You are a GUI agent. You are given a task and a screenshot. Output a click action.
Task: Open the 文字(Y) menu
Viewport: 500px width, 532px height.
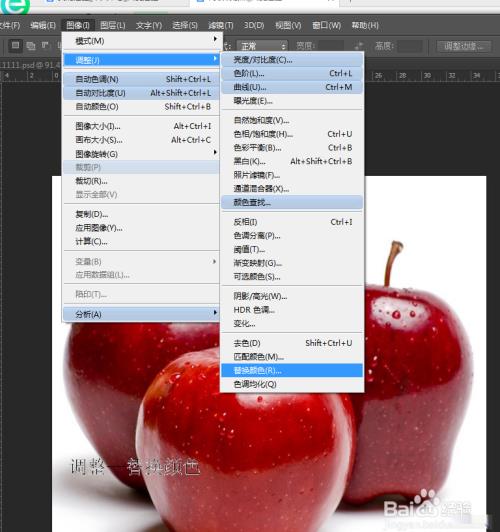pyautogui.click(x=149, y=25)
